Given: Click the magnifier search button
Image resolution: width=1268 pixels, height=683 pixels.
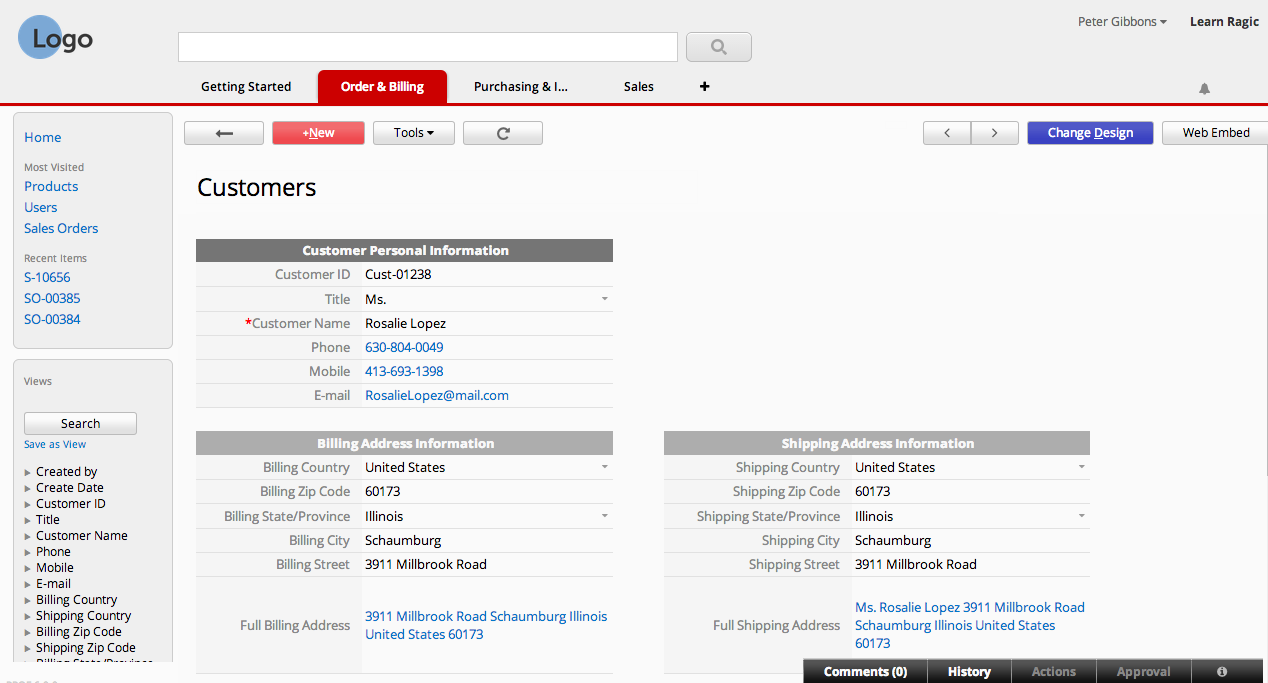Looking at the screenshot, I should [x=718, y=47].
